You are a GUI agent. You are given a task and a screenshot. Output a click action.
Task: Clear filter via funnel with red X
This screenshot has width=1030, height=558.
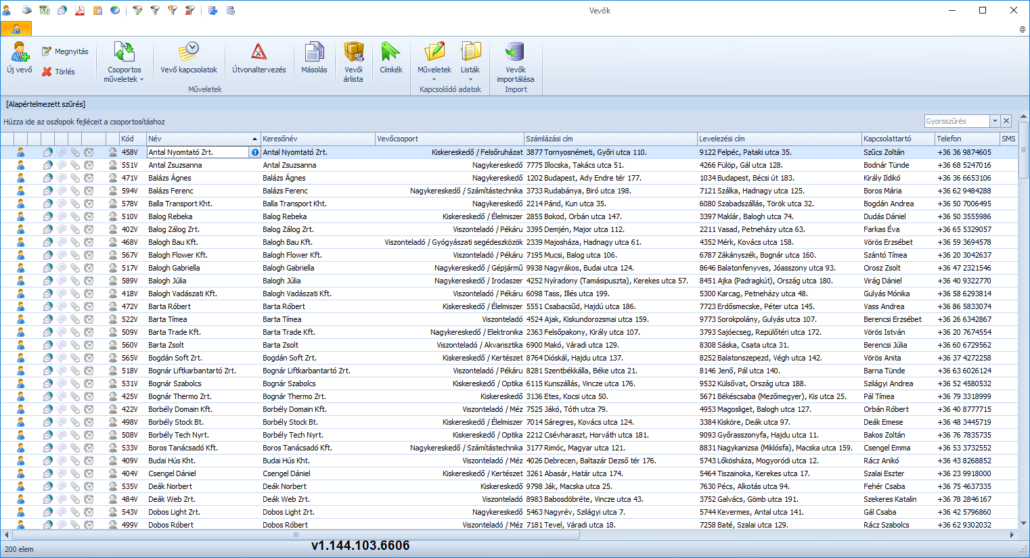190,11
